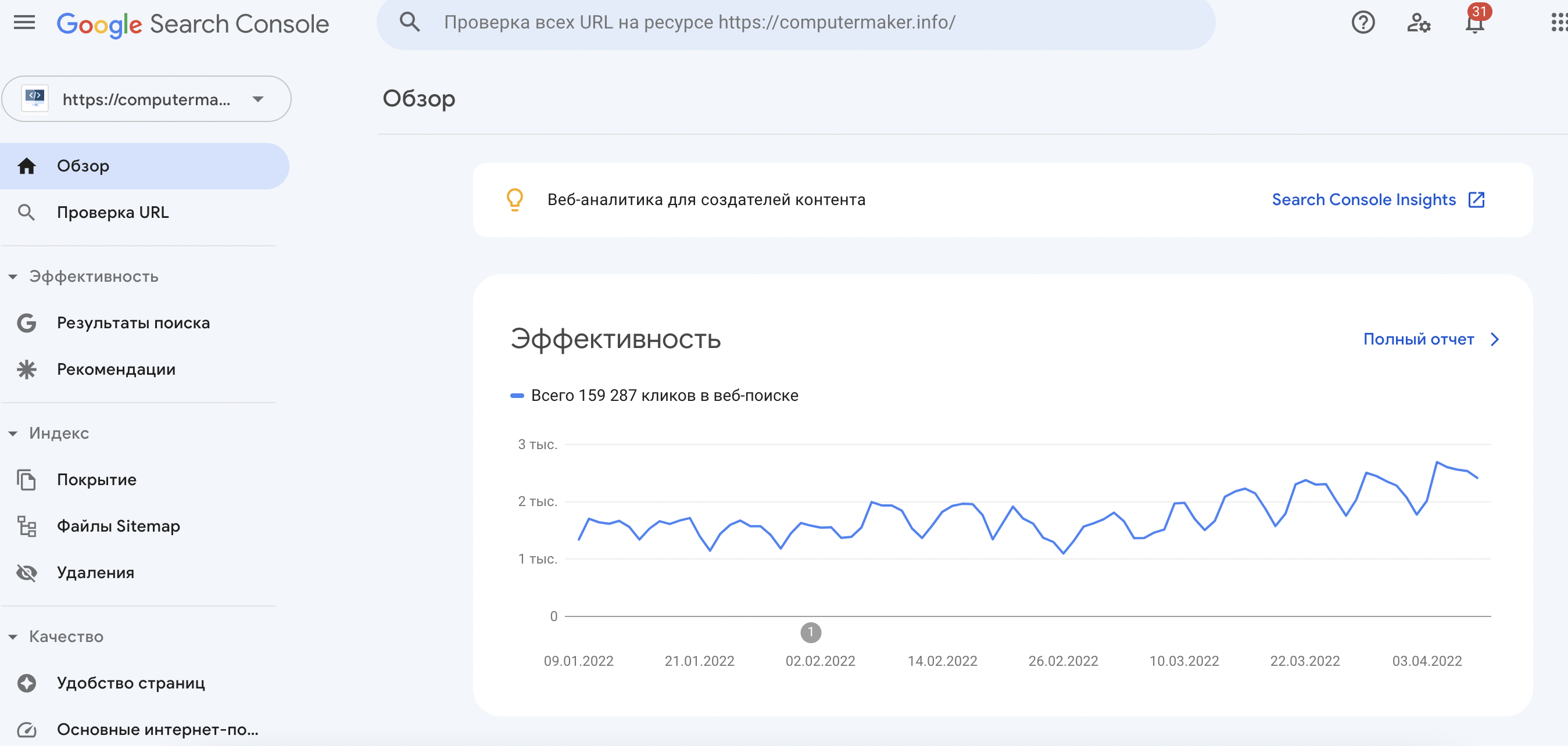Viewport: 1568px width, 746px height.
Task: Open the Google apps grid icon
Action: click(1558, 23)
